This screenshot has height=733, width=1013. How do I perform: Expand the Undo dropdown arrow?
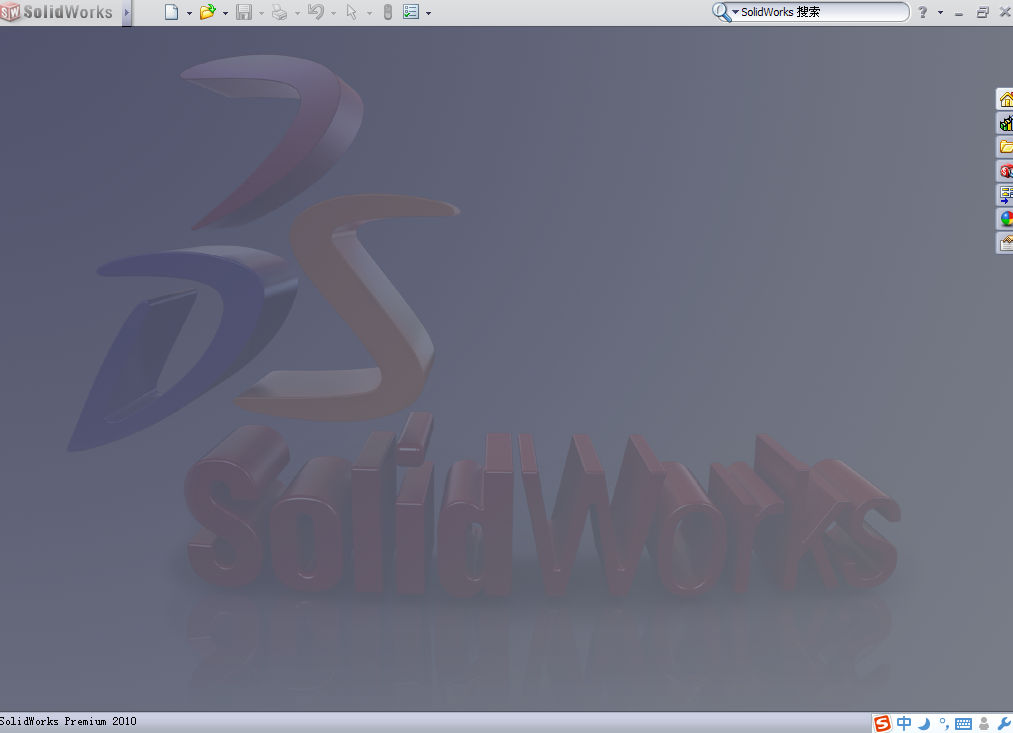[333, 13]
